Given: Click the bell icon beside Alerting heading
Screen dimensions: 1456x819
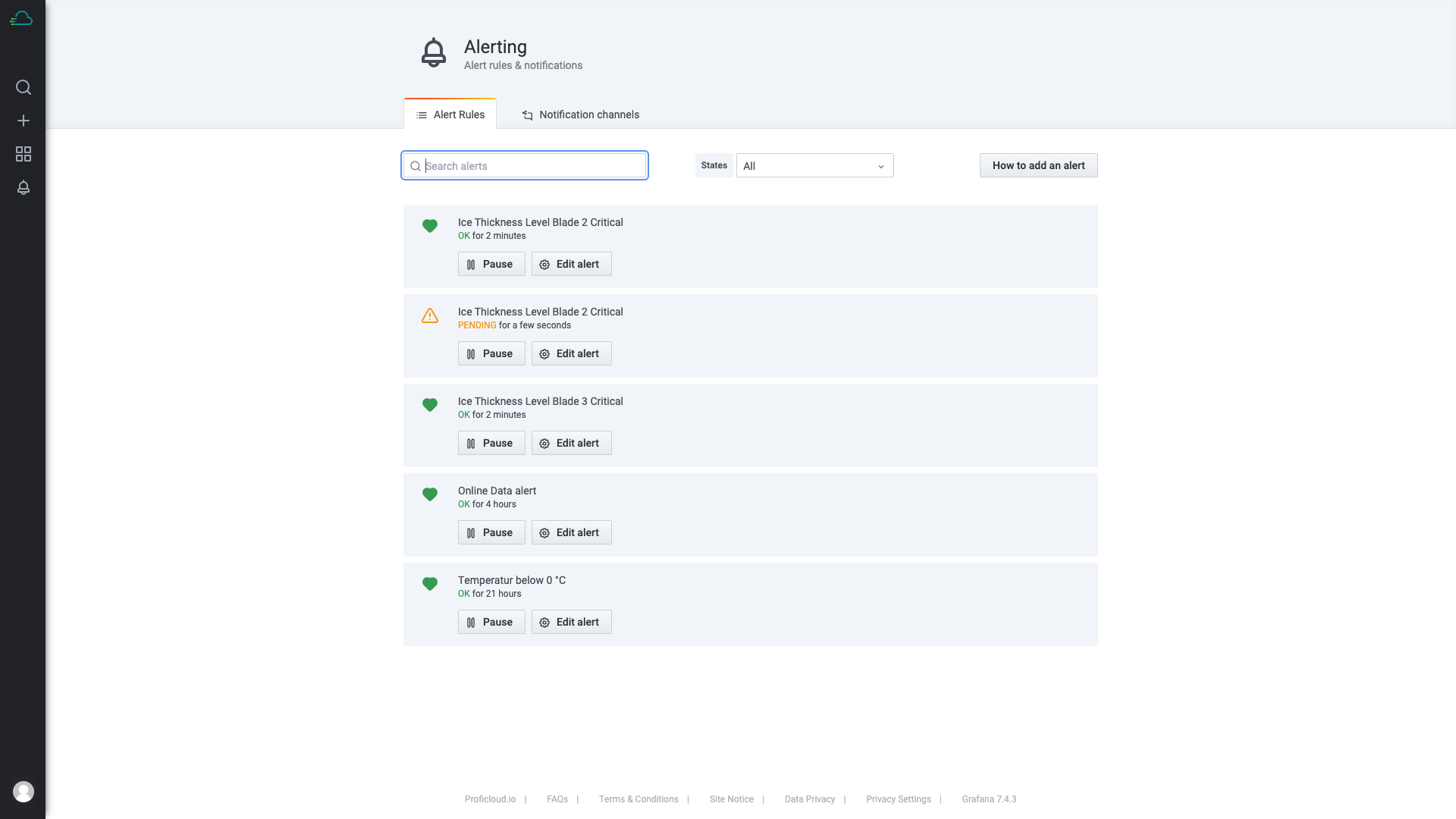Looking at the screenshot, I should [x=434, y=53].
